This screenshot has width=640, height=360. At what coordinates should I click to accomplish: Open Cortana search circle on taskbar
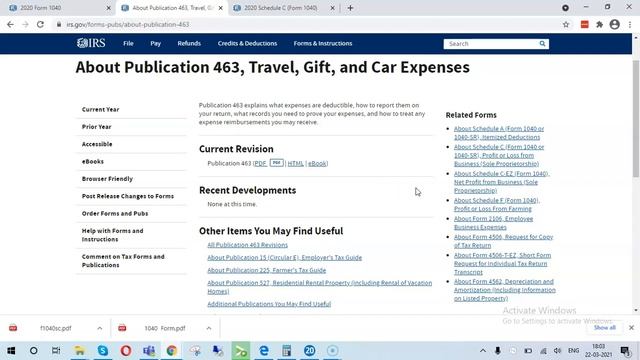(33, 351)
